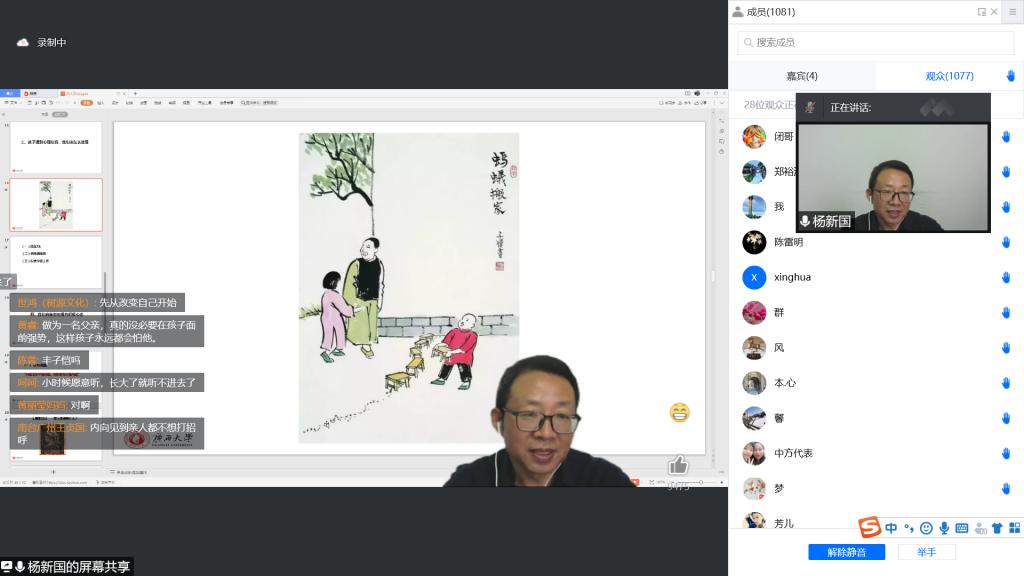
Task: Click chat message 内向见到亲人都不想打招呼
Action: [106, 434]
